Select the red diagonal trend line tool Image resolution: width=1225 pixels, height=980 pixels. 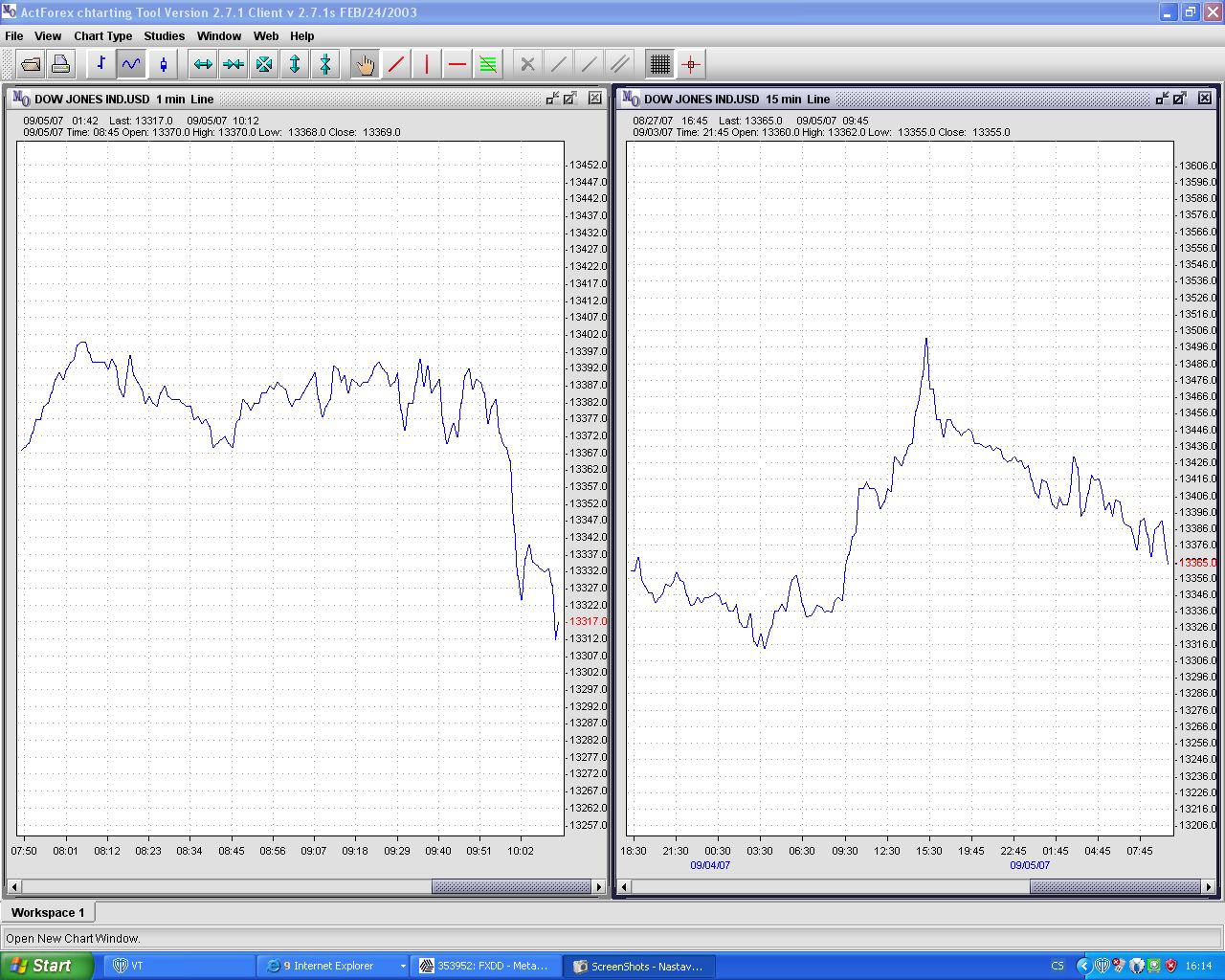396,64
